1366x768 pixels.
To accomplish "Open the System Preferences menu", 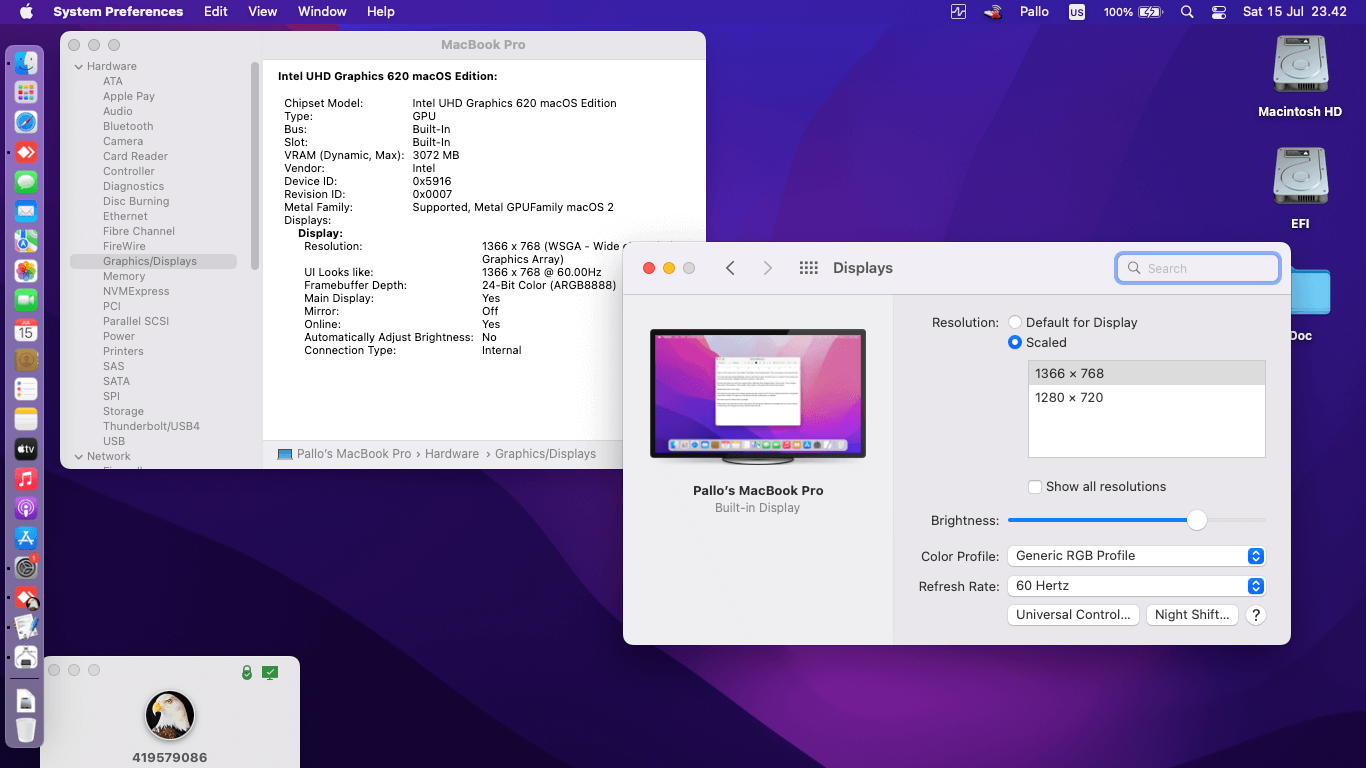I will click(x=118, y=12).
